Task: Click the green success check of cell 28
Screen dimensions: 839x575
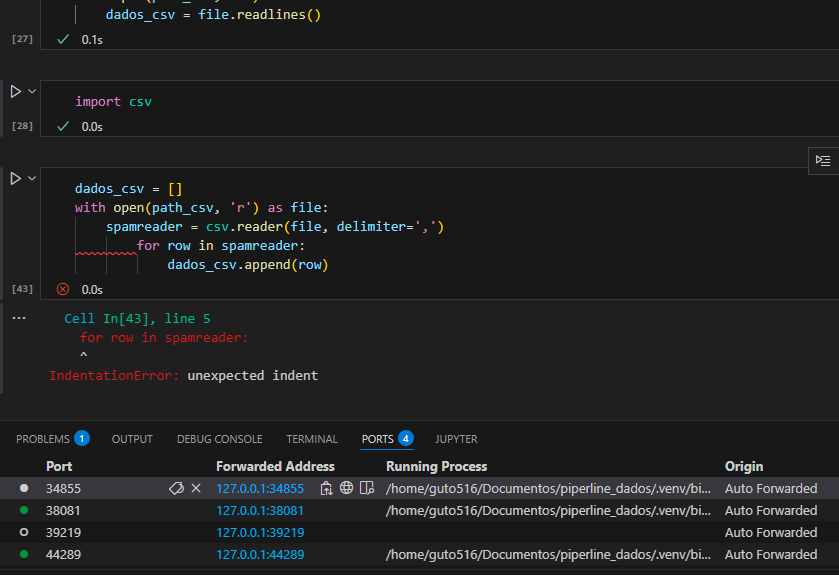Action: tap(63, 126)
